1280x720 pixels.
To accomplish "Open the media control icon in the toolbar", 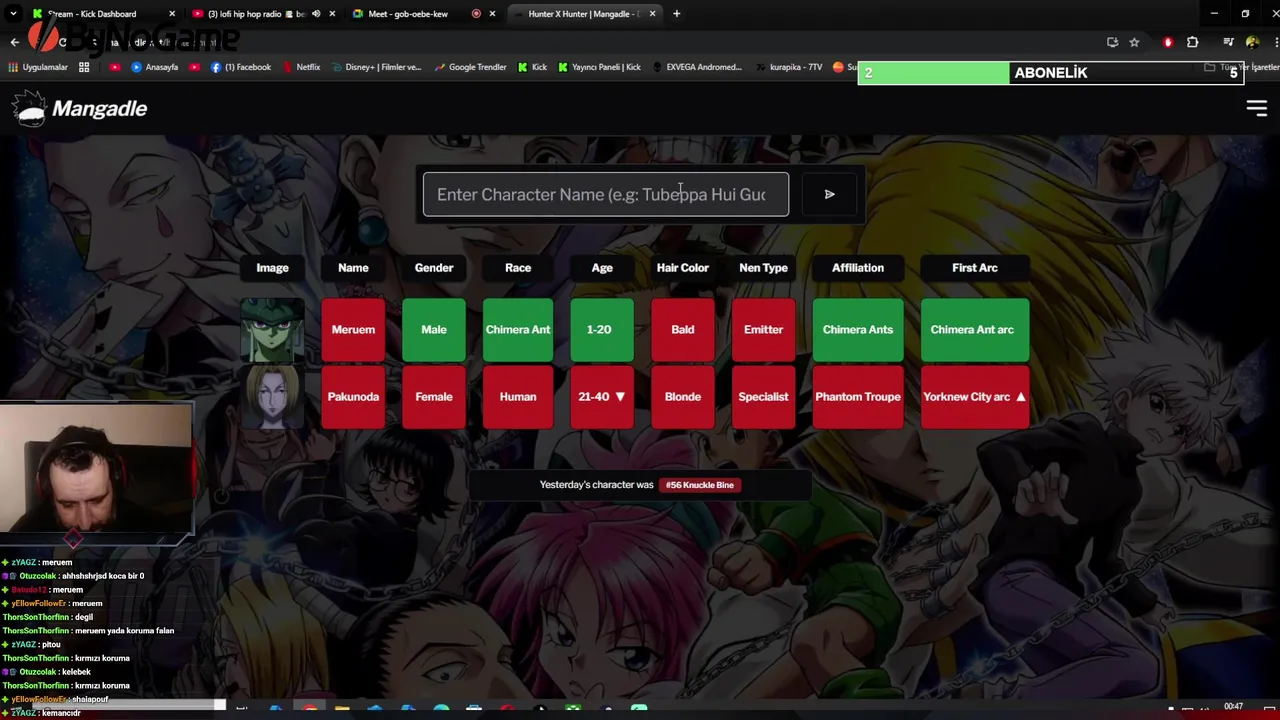I will (1228, 42).
